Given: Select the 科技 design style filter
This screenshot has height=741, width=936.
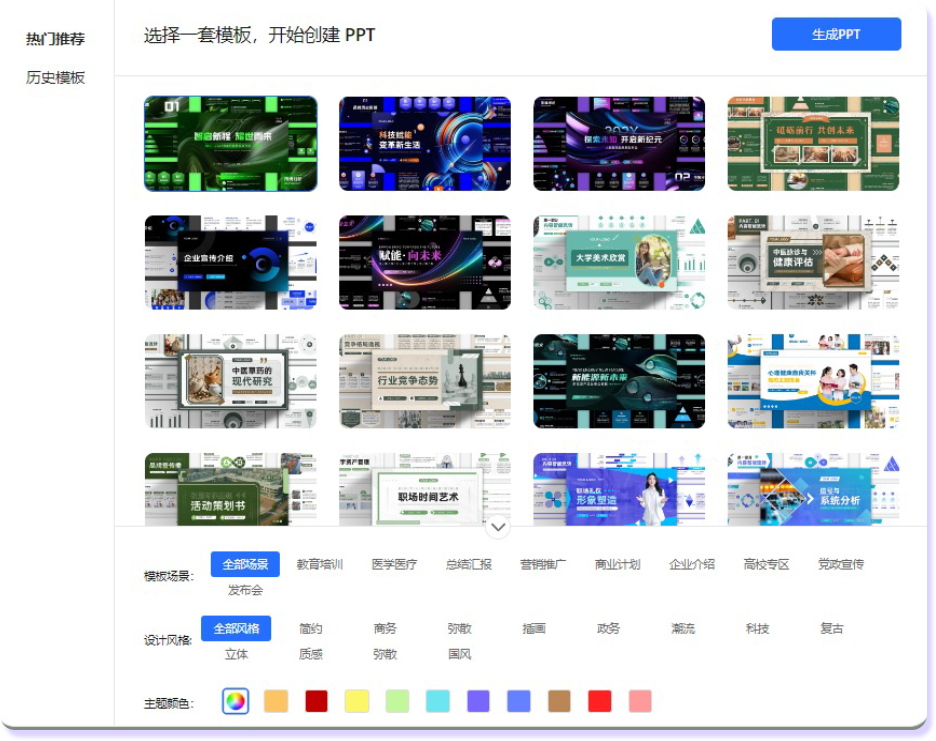Looking at the screenshot, I should pyautogui.click(x=757, y=628).
